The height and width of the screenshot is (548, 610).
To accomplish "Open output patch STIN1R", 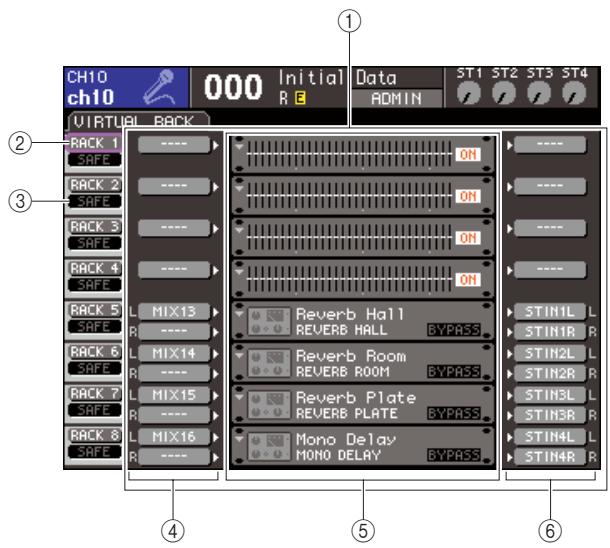I will tap(550, 331).
